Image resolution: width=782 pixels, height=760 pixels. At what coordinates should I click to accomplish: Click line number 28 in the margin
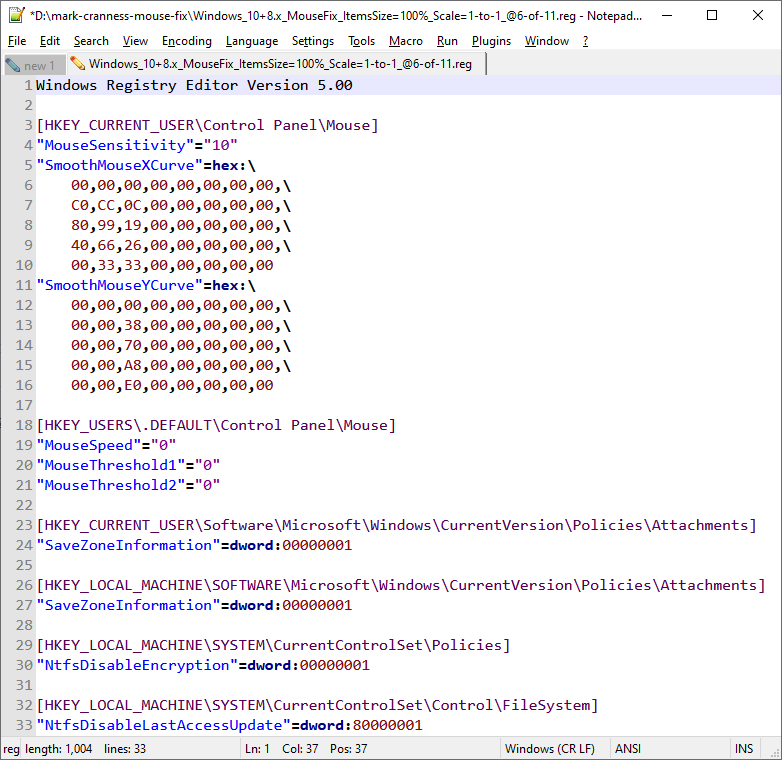24,625
